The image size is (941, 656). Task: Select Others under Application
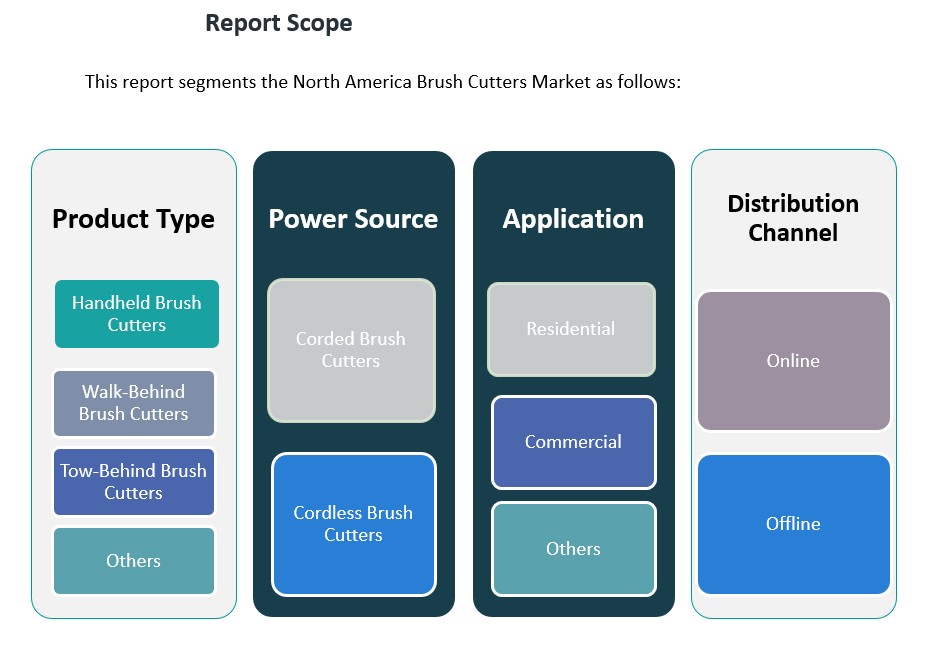[573, 549]
